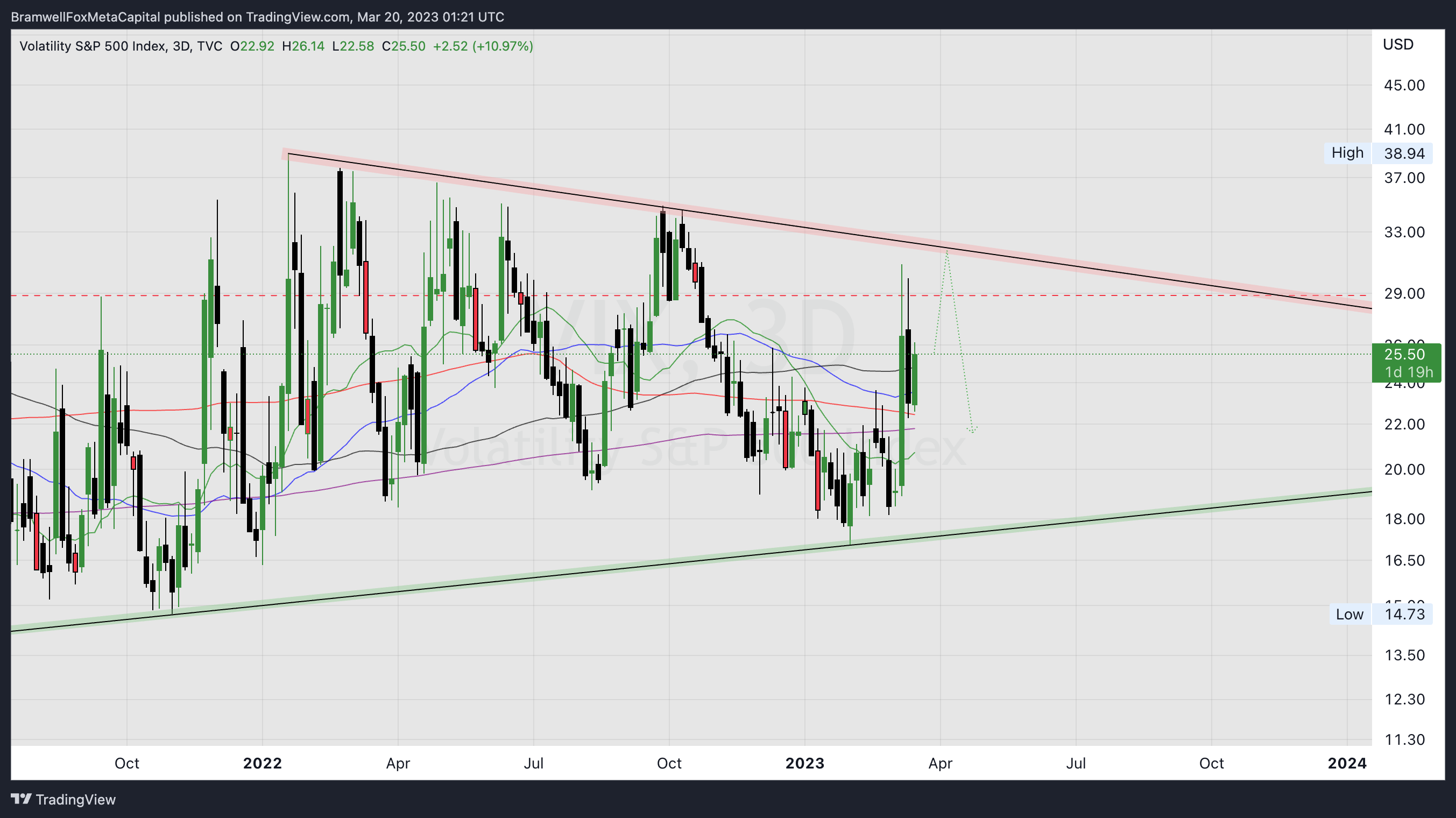Select the 2024 label on time axis
Viewport: 1456px width, 818px height.
point(1346,763)
